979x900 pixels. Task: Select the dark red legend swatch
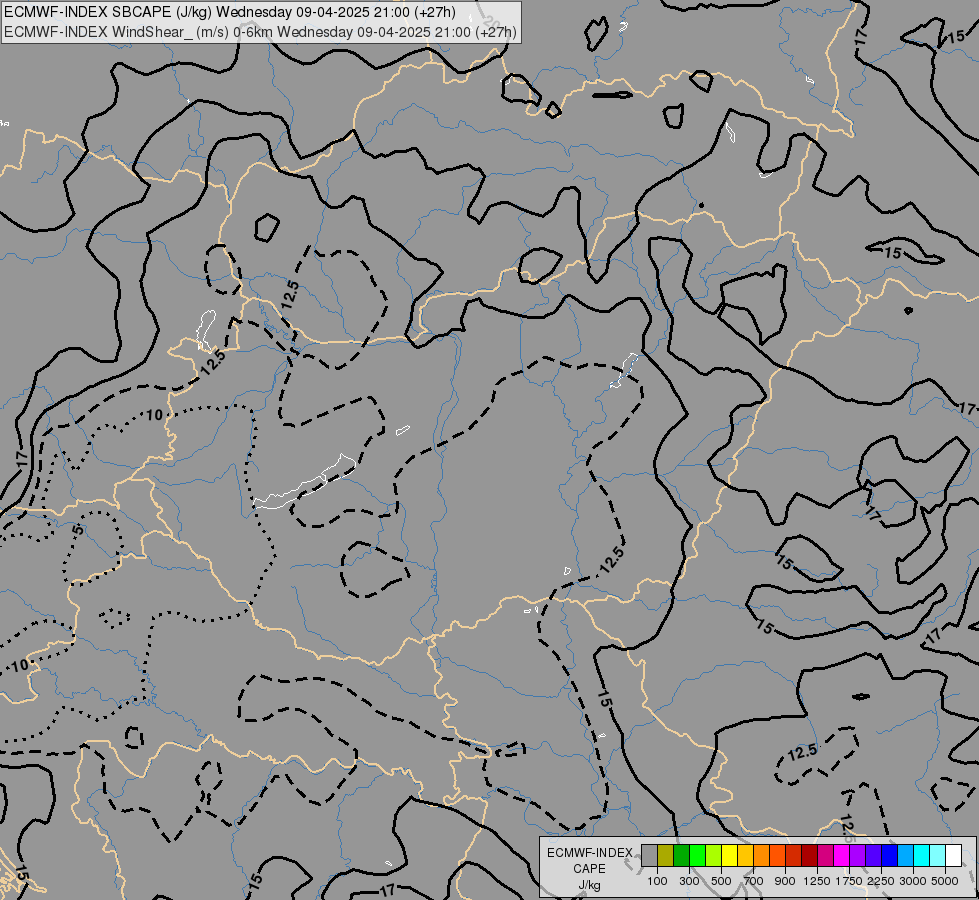click(x=810, y=856)
